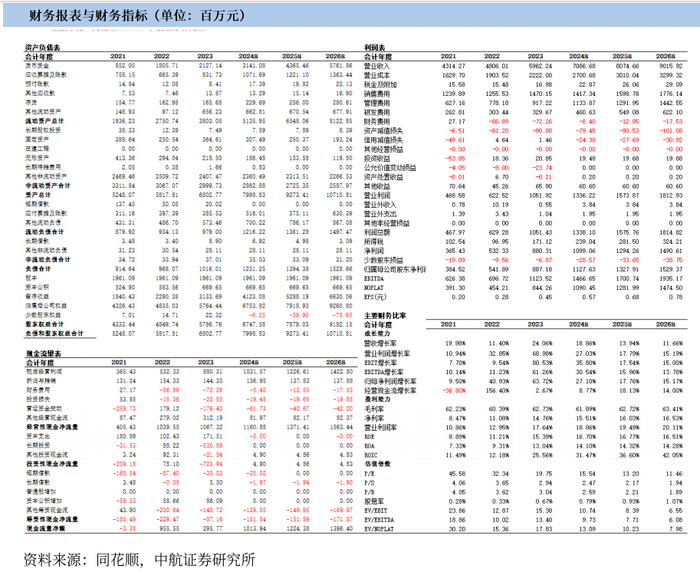
Task: Select the 经营现金流增长率 row label
Action: pos(391,390)
